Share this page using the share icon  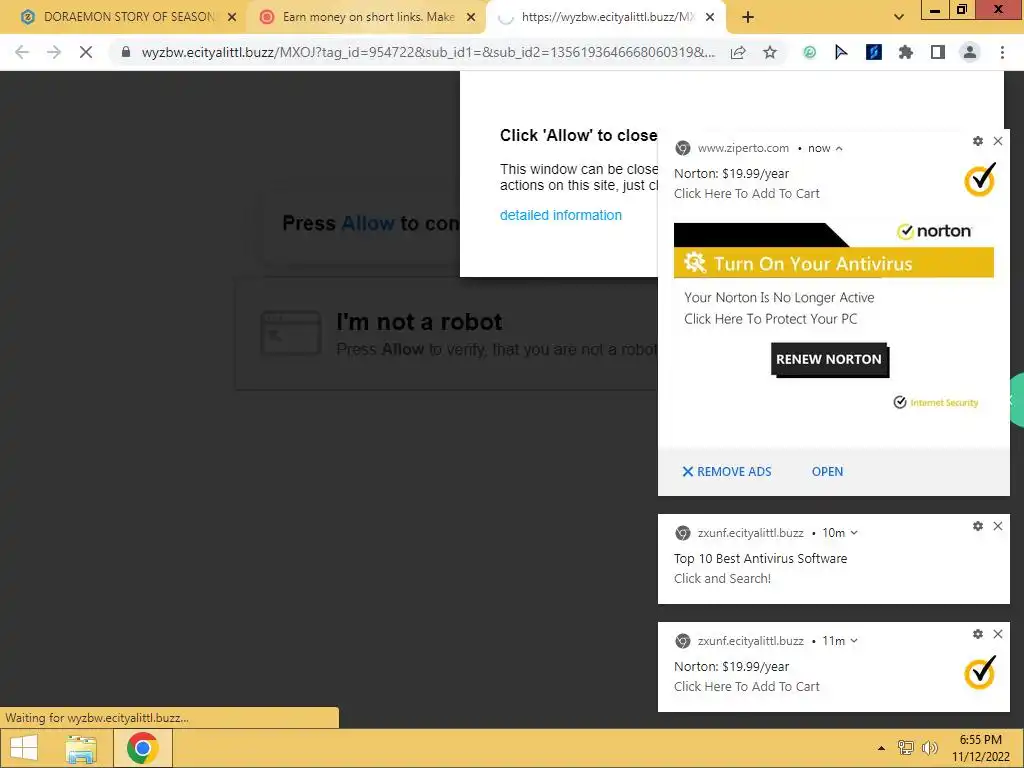tap(738, 52)
